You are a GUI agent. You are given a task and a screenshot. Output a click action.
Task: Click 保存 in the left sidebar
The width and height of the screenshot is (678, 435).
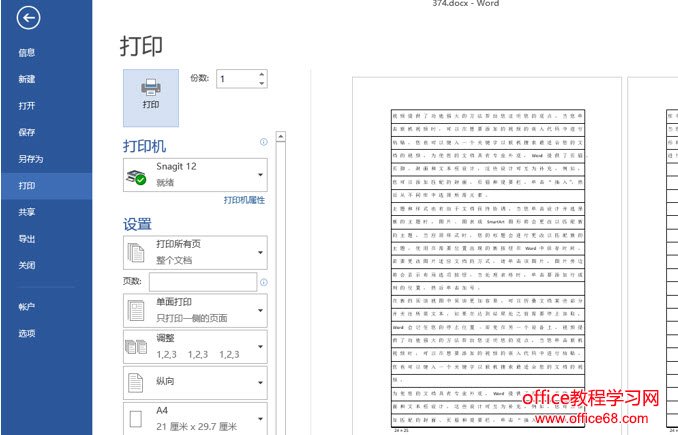[27, 132]
